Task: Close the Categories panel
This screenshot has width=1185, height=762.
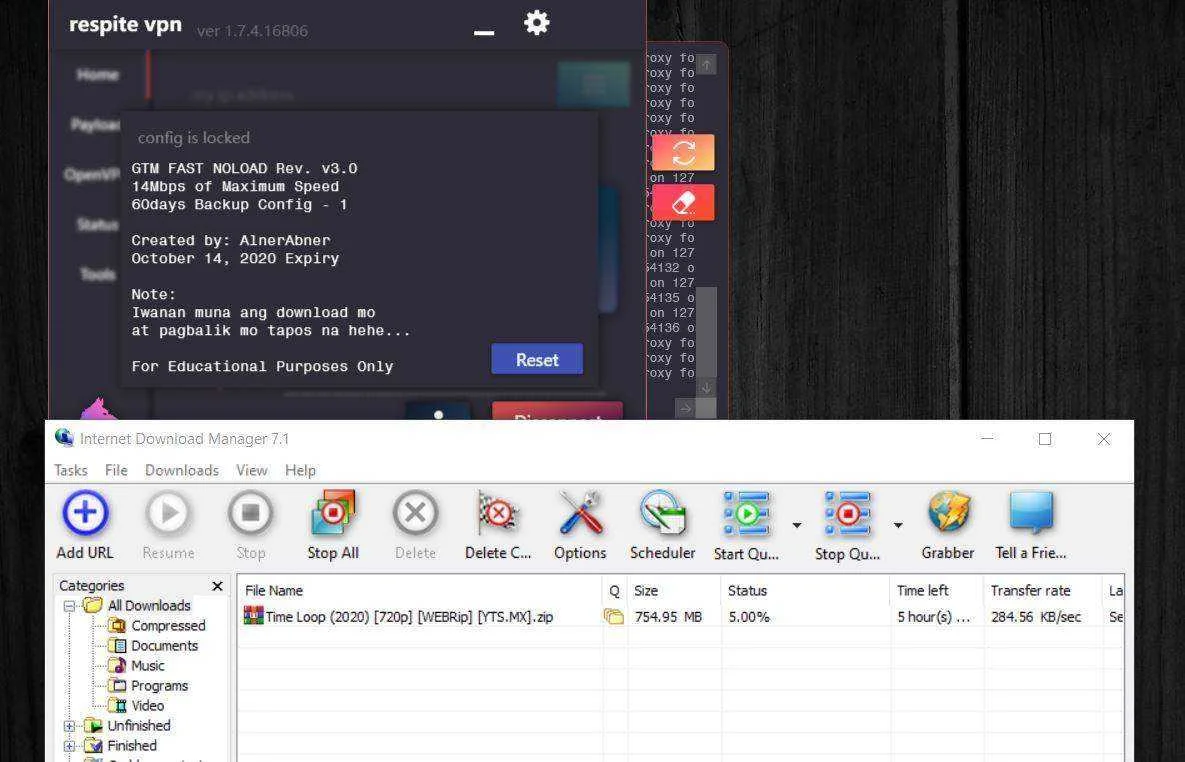Action: tap(218, 586)
